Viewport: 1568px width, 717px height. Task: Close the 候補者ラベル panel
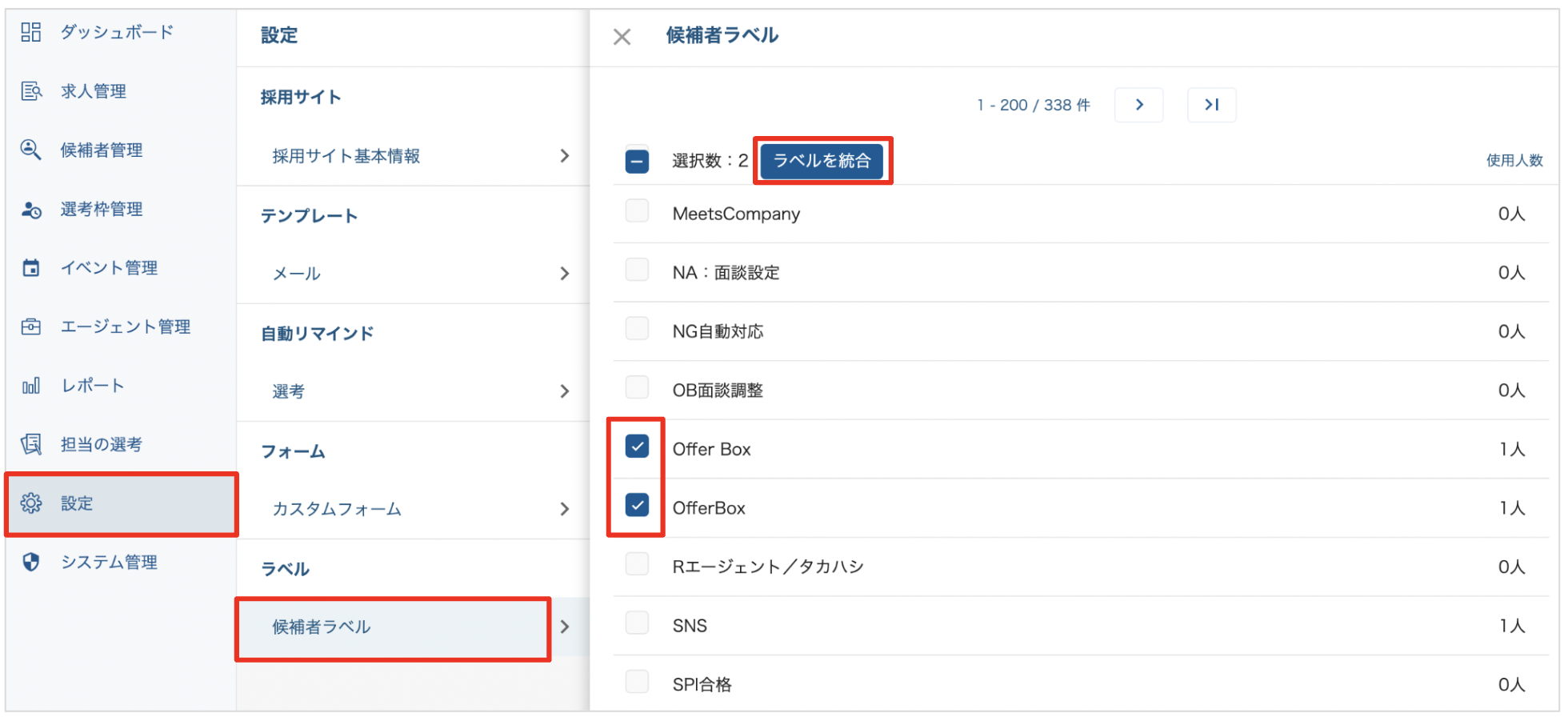pyautogui.click(x=622, y=37)
